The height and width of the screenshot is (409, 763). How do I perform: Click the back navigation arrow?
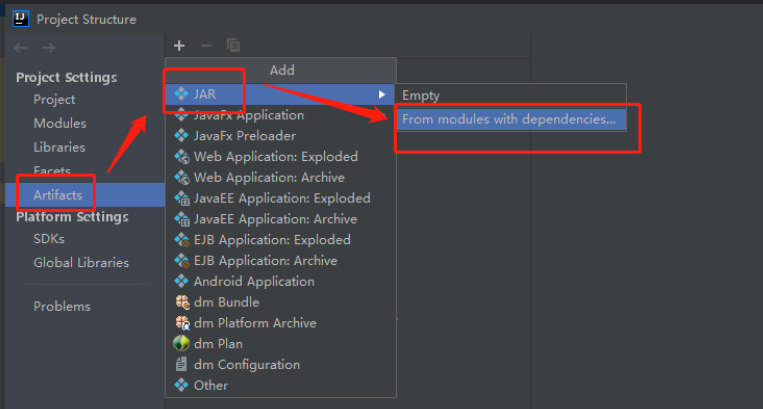click(20, 48)
